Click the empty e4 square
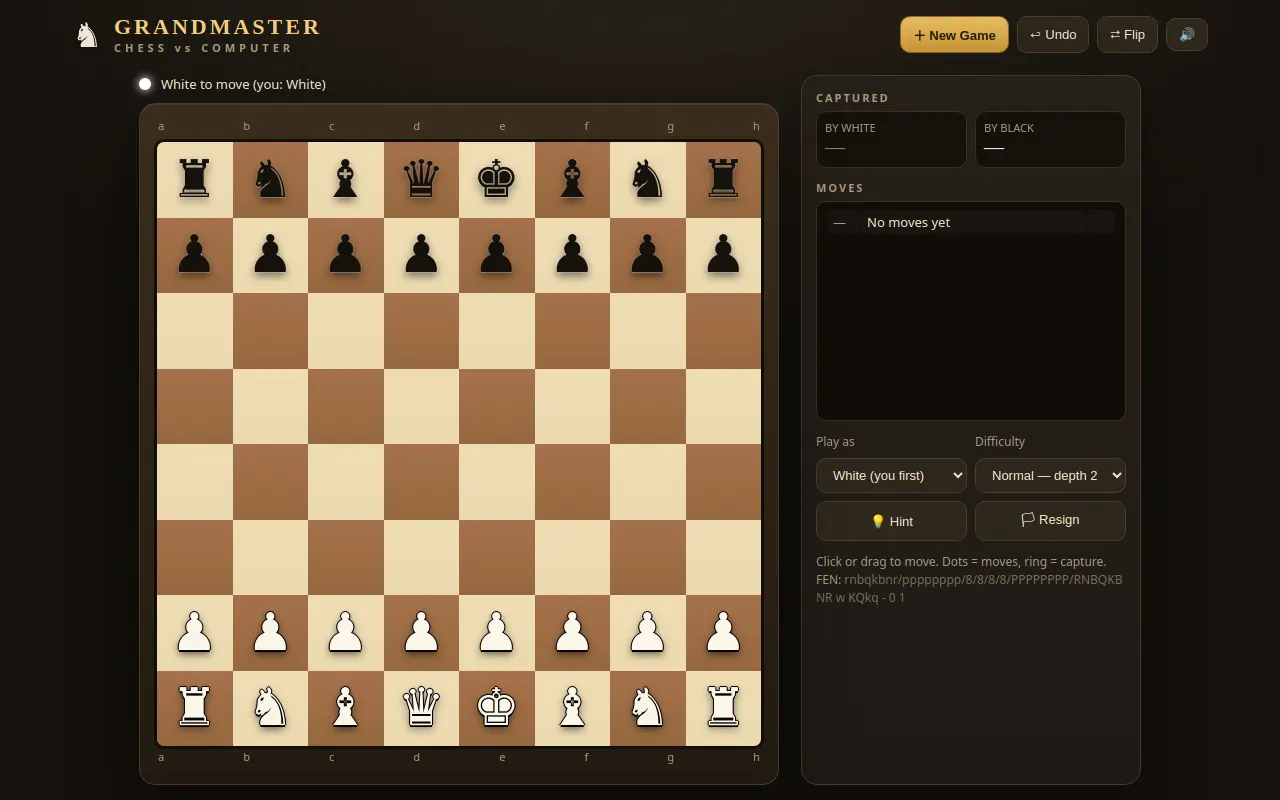 pyautogui.click(x=497, y=482)
